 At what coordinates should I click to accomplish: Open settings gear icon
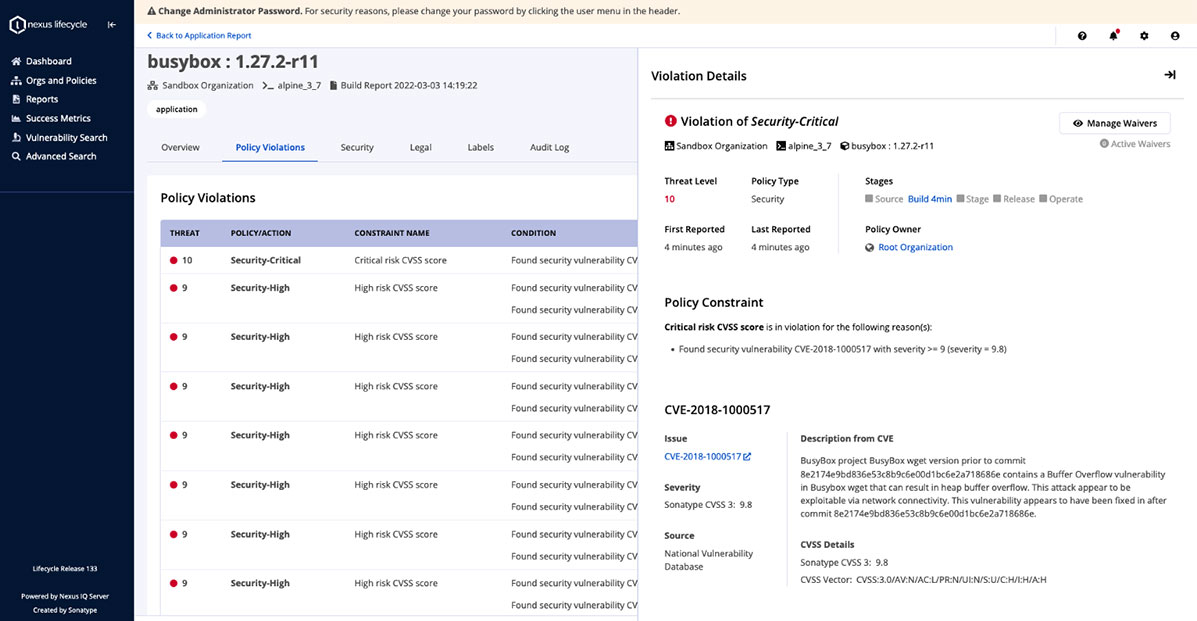[1144, 36]
